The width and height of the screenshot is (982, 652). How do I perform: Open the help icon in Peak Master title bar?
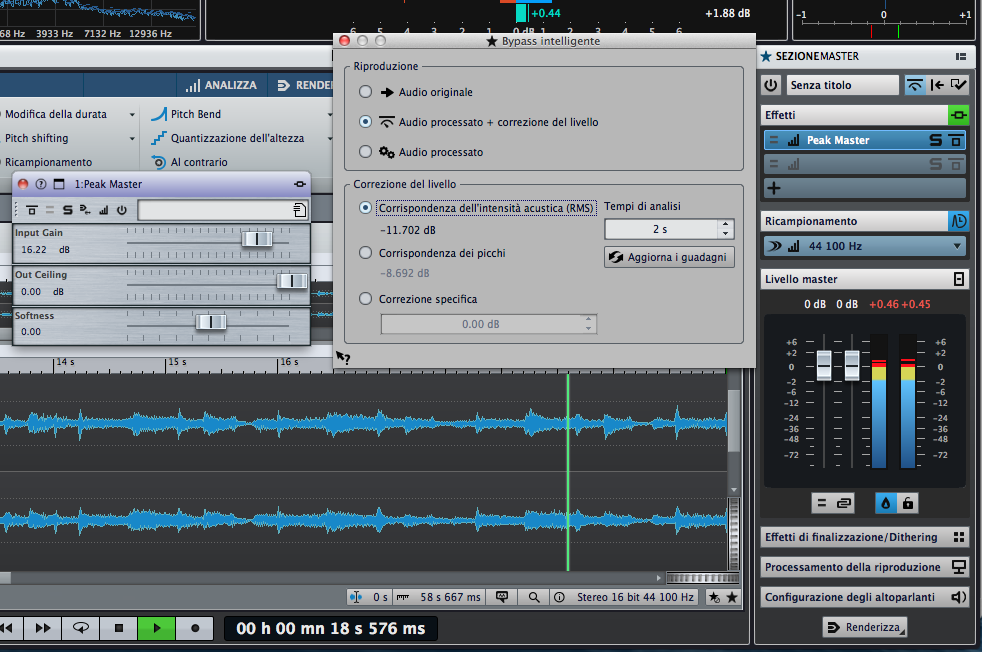[41, 184]
